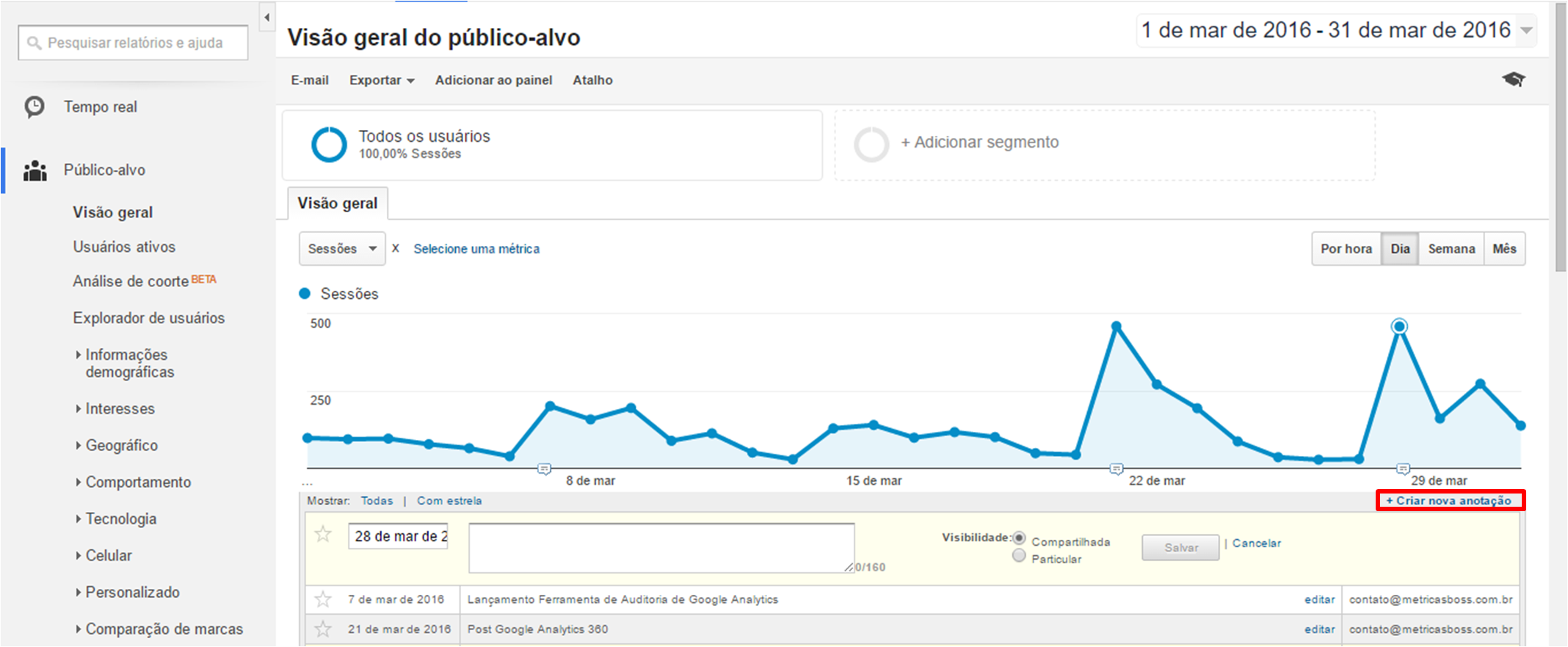Click the highlighted data point on graph

click(x=1399, y=326)
